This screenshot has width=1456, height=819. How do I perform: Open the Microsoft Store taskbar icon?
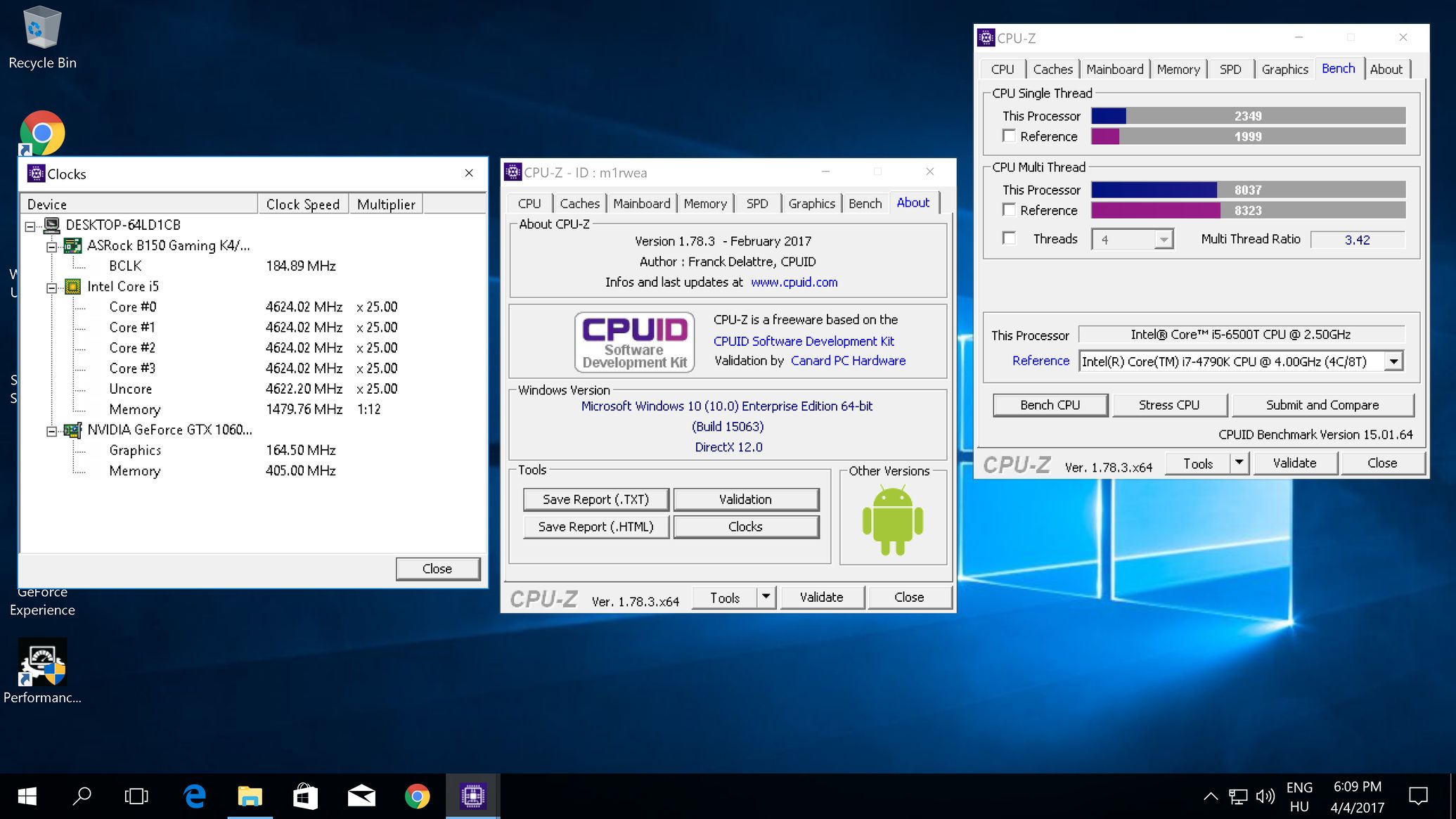(305, 797)
